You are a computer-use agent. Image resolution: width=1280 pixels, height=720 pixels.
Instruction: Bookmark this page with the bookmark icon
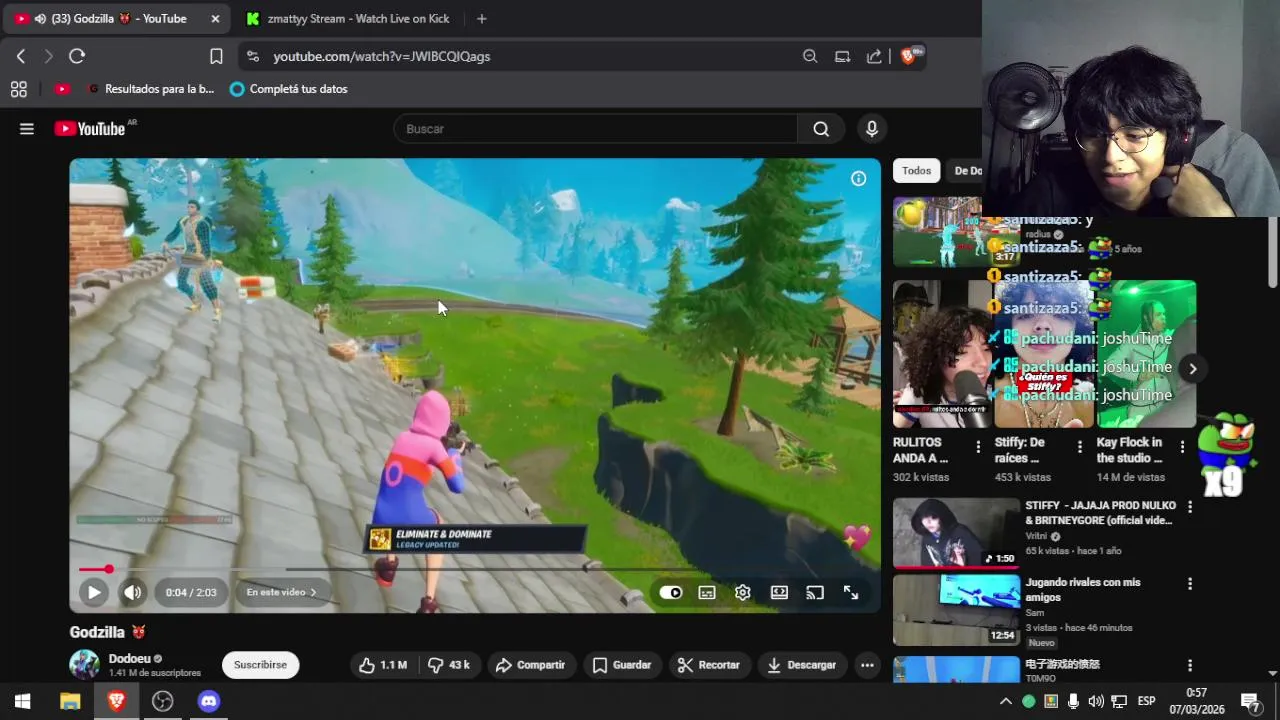pyautogui.click(x=216, y=56)
